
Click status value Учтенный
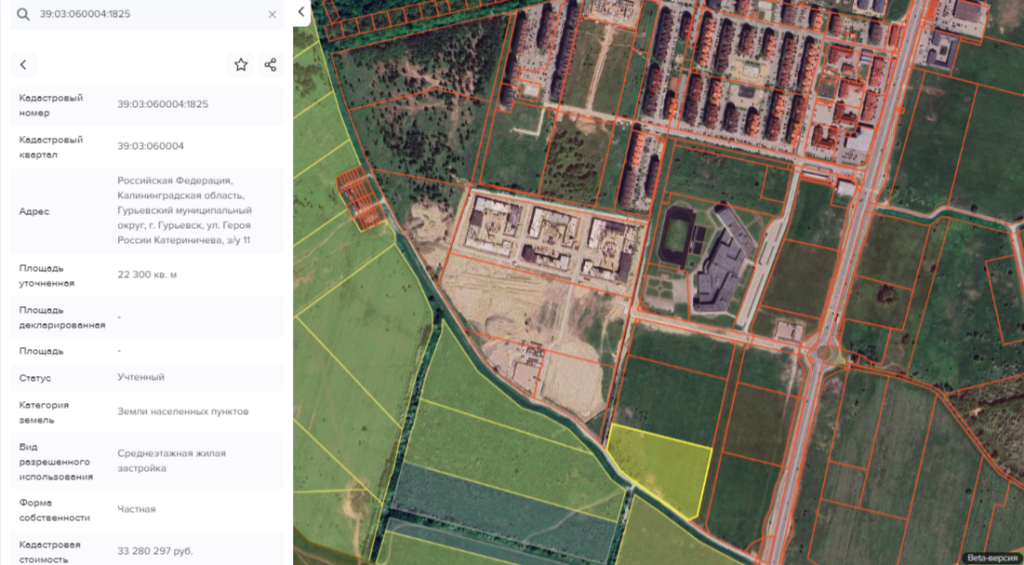tap(141, 378)
